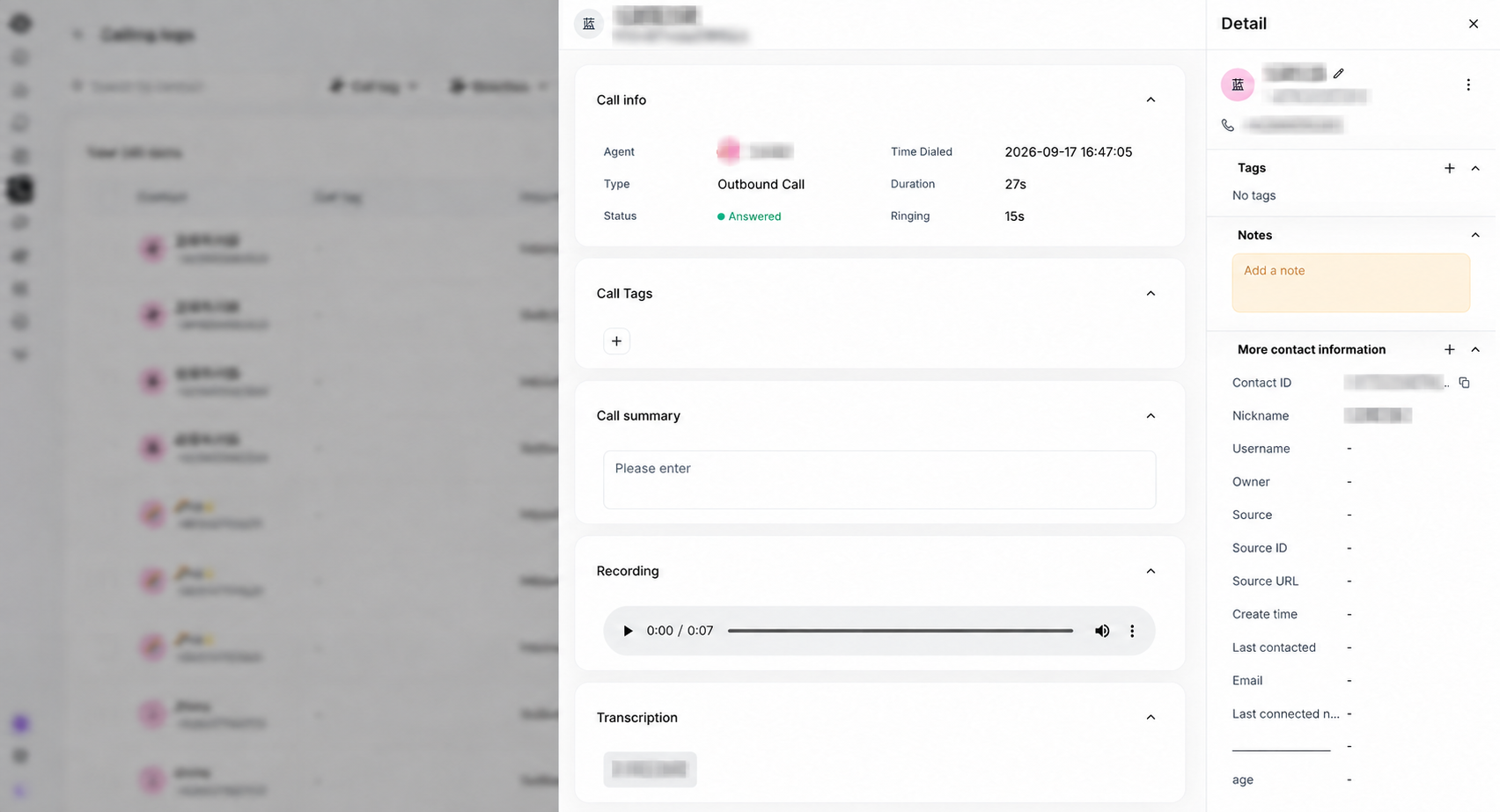The height and width of the screenshot is (812, 1500).
Task: Click the Owner label
Action: [1251, 482]
